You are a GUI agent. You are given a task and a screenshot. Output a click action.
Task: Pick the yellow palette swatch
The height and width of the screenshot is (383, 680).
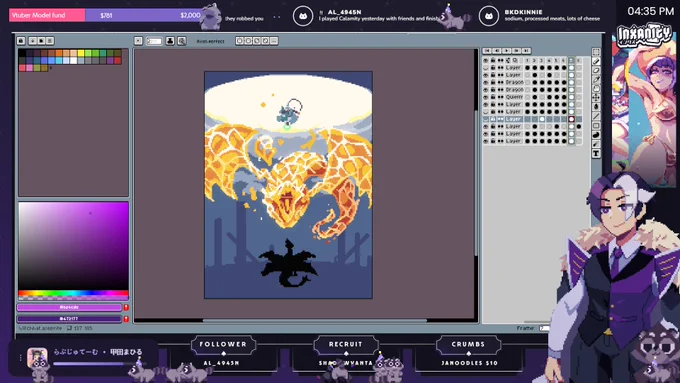tap(81, 53)
